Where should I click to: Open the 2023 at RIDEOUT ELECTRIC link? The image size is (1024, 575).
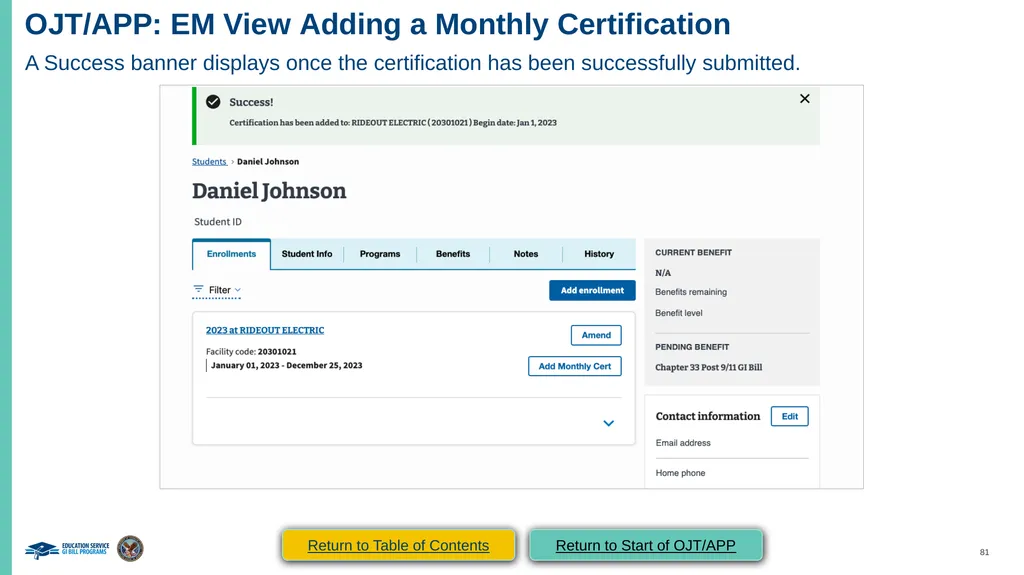(265, 330)
